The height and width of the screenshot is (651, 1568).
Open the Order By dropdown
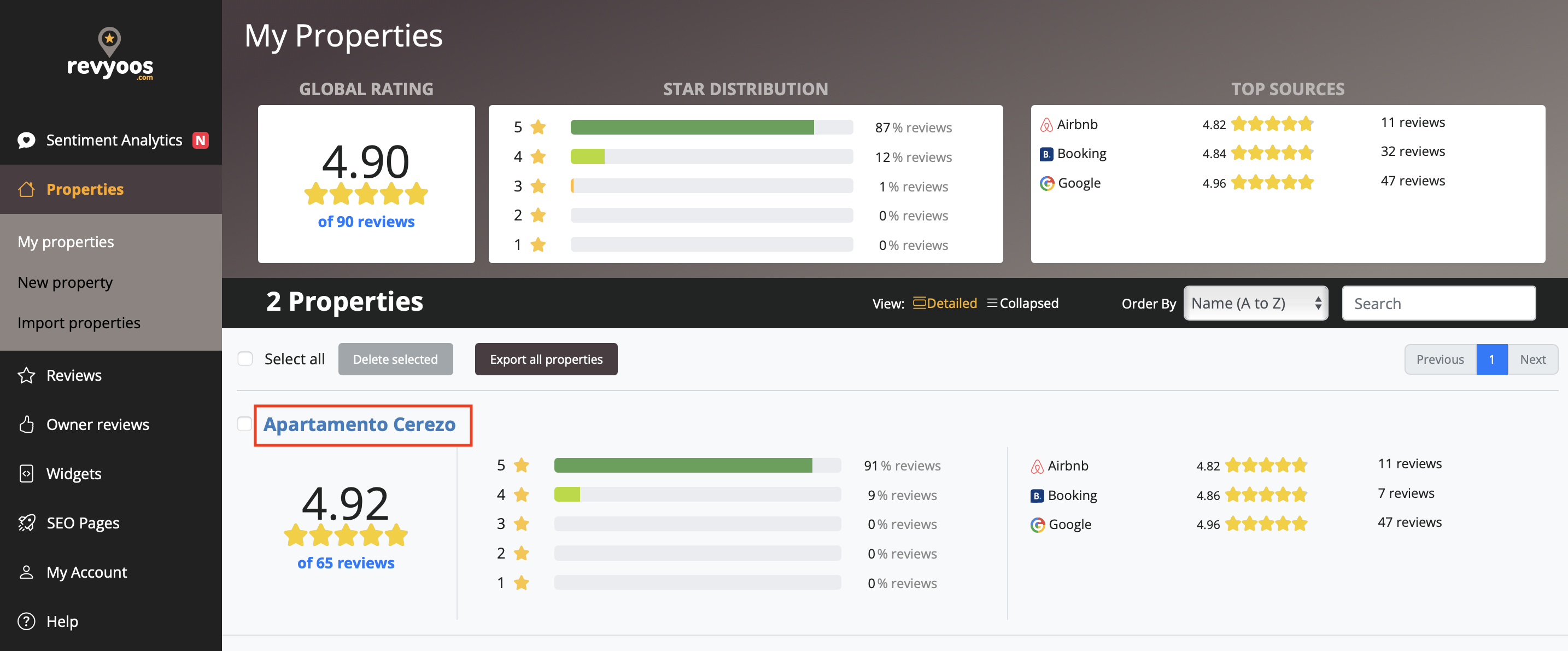pos(1255,303)
